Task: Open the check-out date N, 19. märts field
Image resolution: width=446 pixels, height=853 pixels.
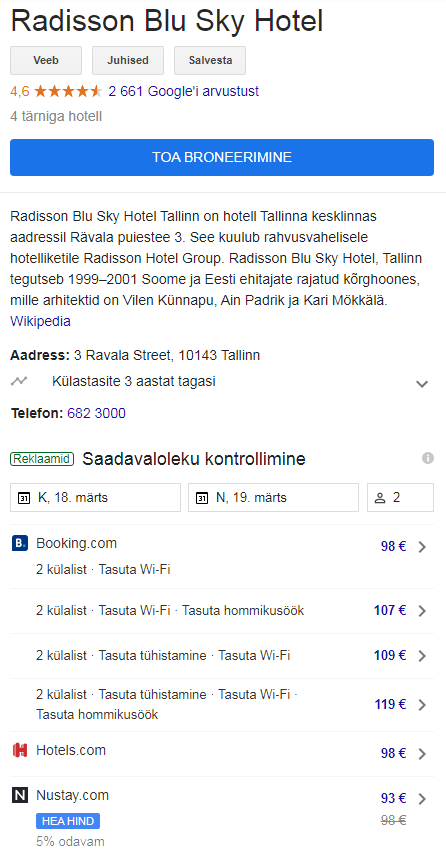Action: pyautogui.click(x=274, y=497)
